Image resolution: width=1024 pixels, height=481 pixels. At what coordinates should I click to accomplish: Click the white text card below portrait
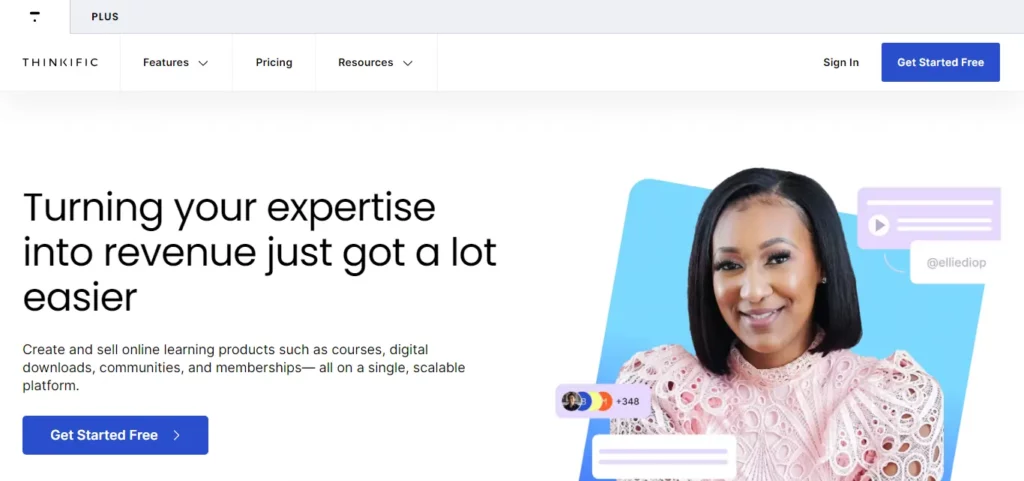tap(664, 457)
